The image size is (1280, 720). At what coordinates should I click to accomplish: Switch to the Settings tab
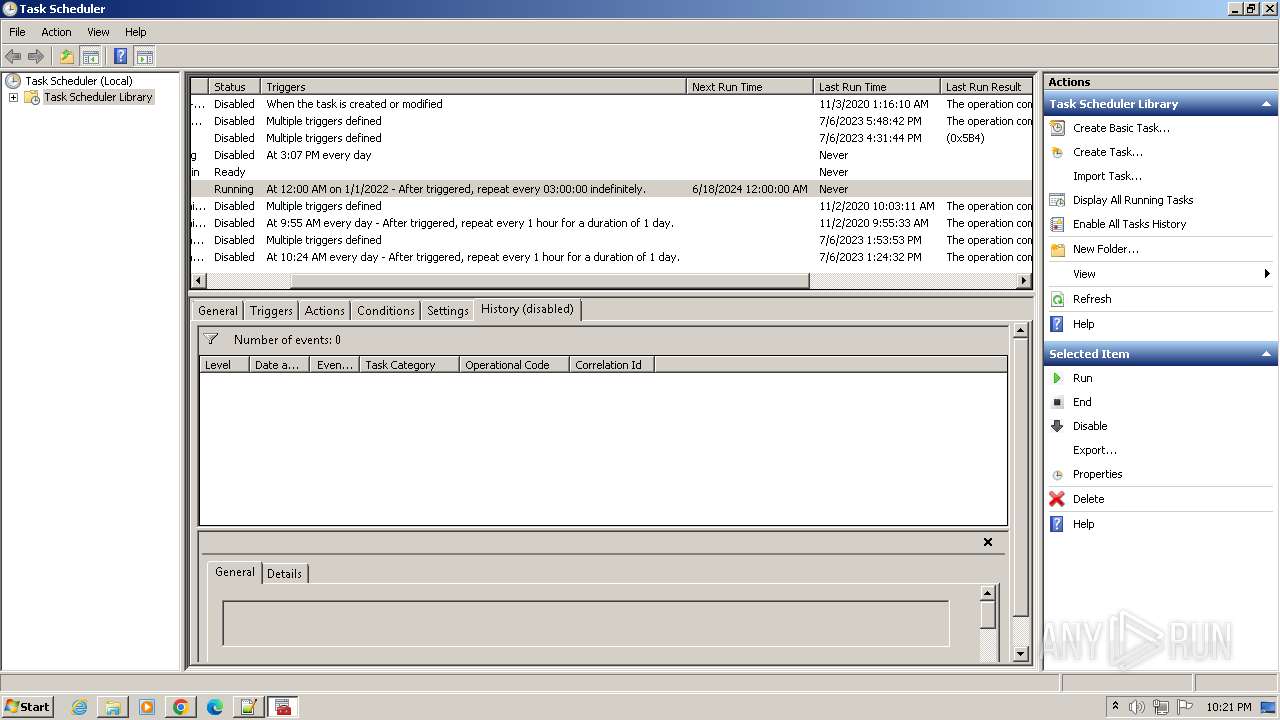[448, 311]
